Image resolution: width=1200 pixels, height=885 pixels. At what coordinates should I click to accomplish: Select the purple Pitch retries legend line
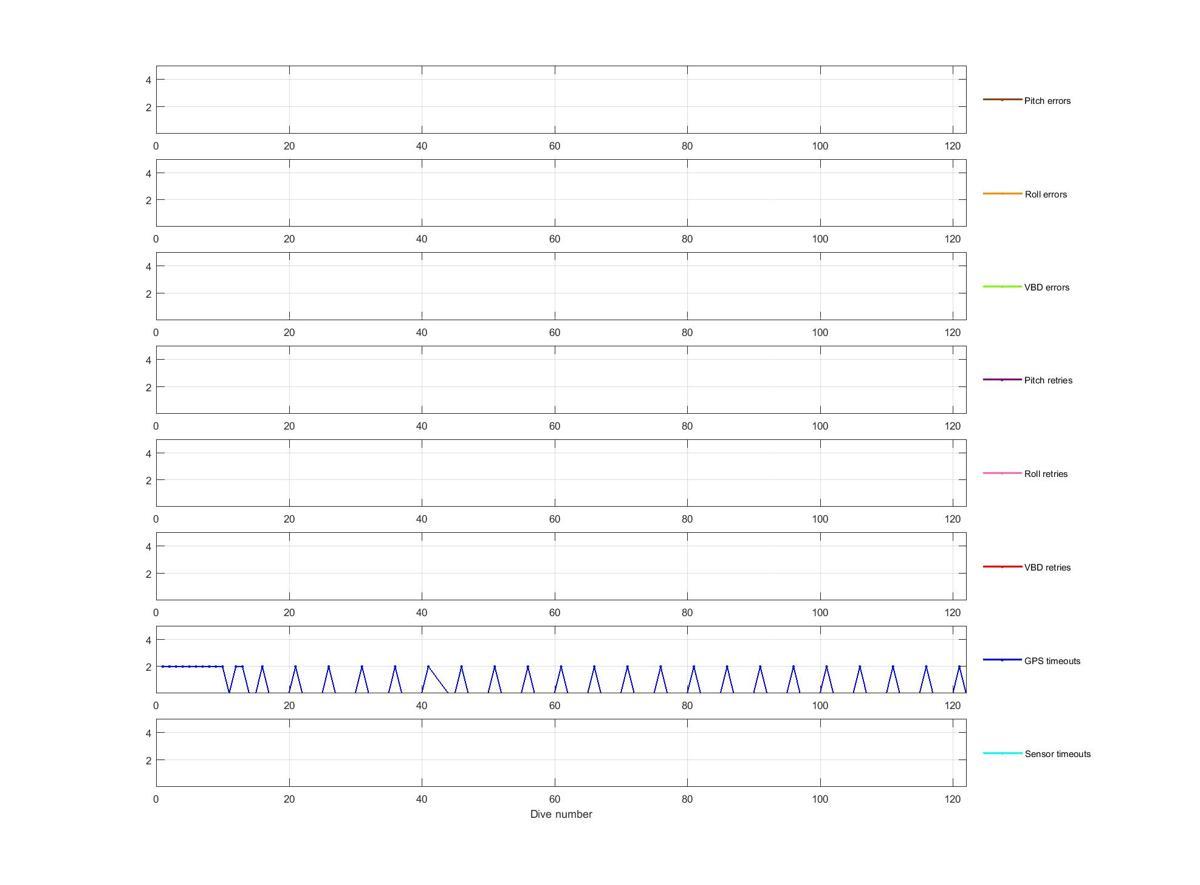[x=1002, y=380]
